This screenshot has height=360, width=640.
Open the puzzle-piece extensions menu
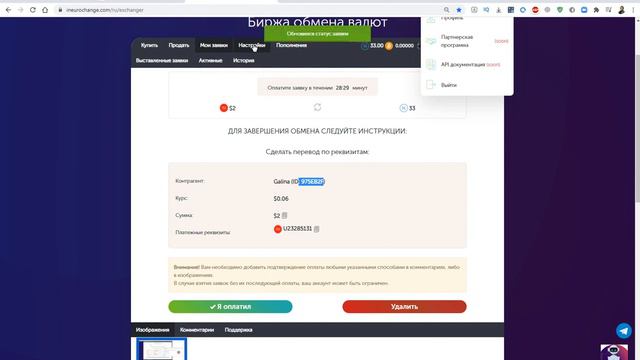coord(596,10)
